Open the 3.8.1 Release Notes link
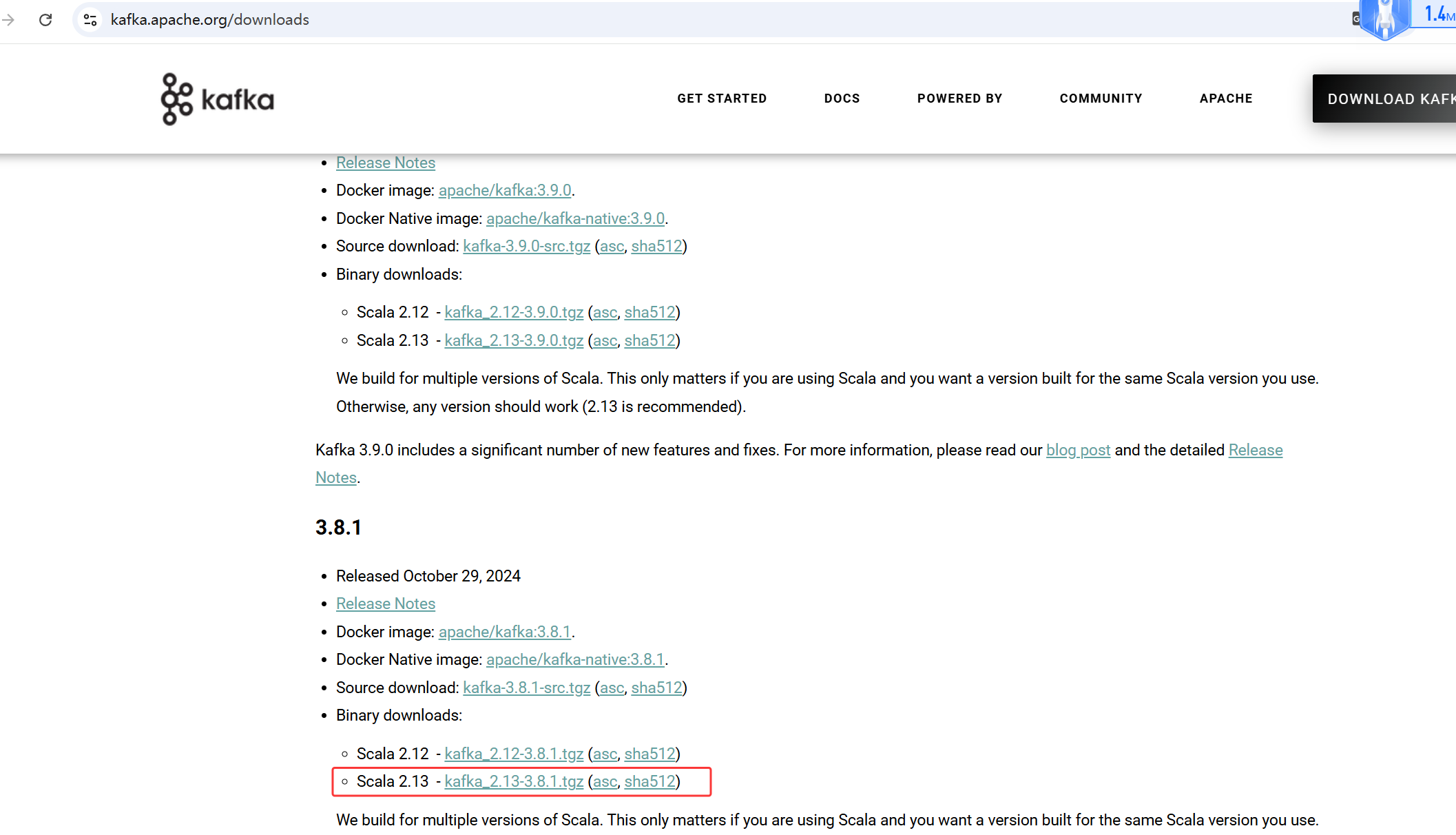Image resolution: width=1456 pixels, height=835 pixels. (x=386, y=604)
